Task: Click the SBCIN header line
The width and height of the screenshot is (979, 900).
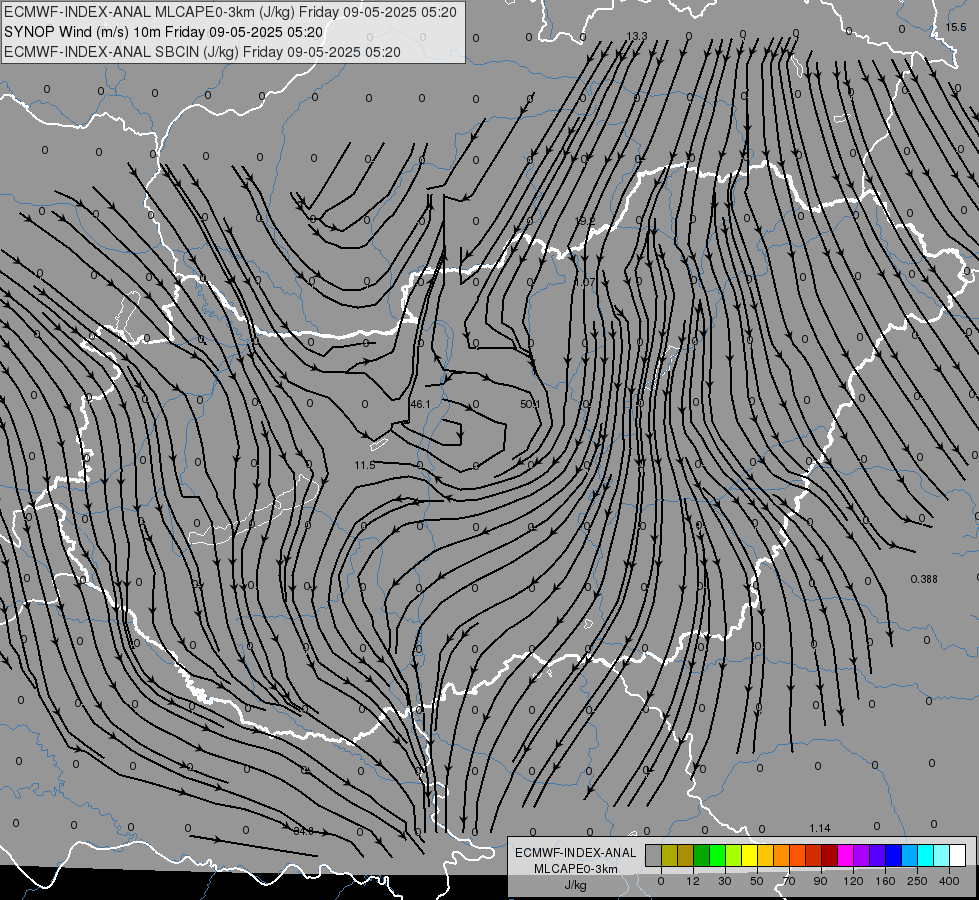Action: [202, 52]
